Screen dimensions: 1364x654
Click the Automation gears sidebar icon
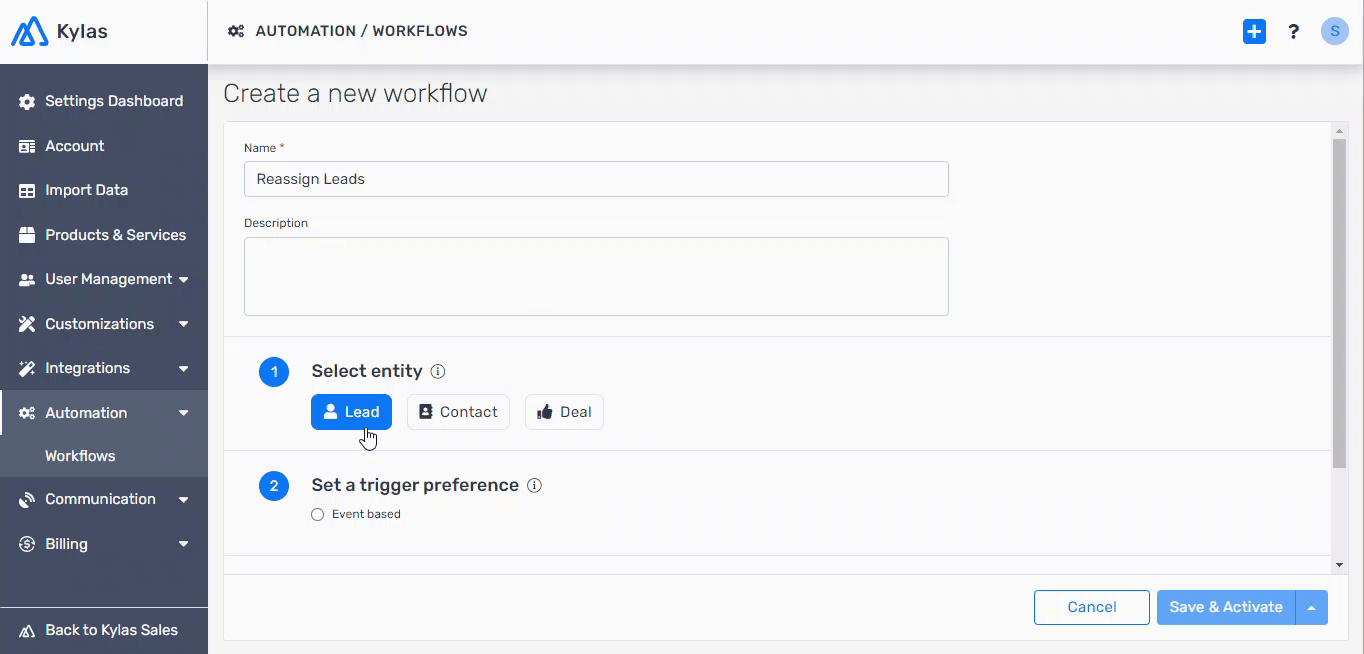coord(27,413)
